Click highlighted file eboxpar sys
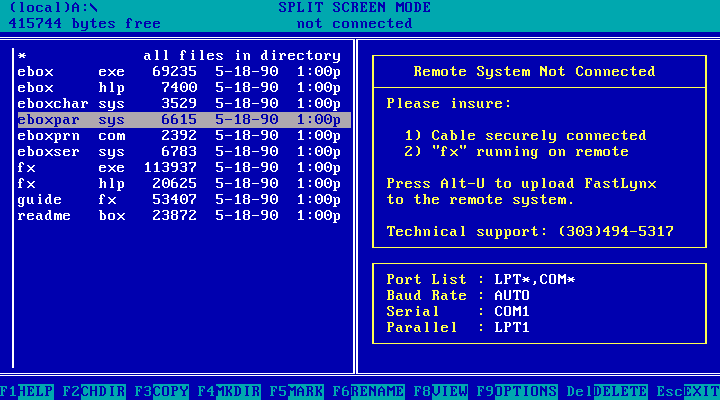The height and width of the screenshot is (400, 720). tap(184, 120)
